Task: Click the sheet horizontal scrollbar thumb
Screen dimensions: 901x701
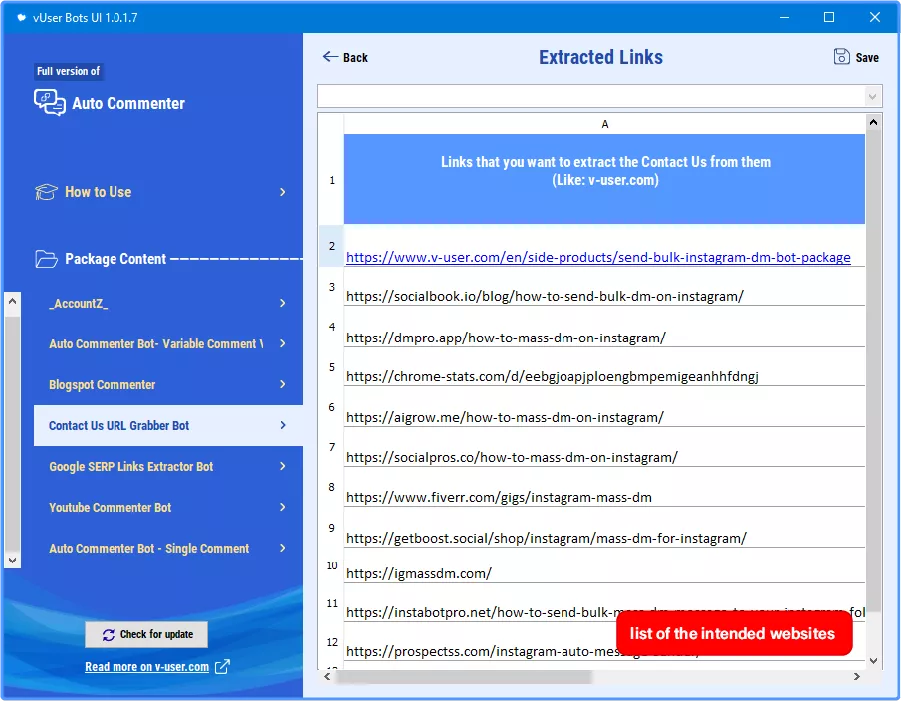Action: [464, 677]
